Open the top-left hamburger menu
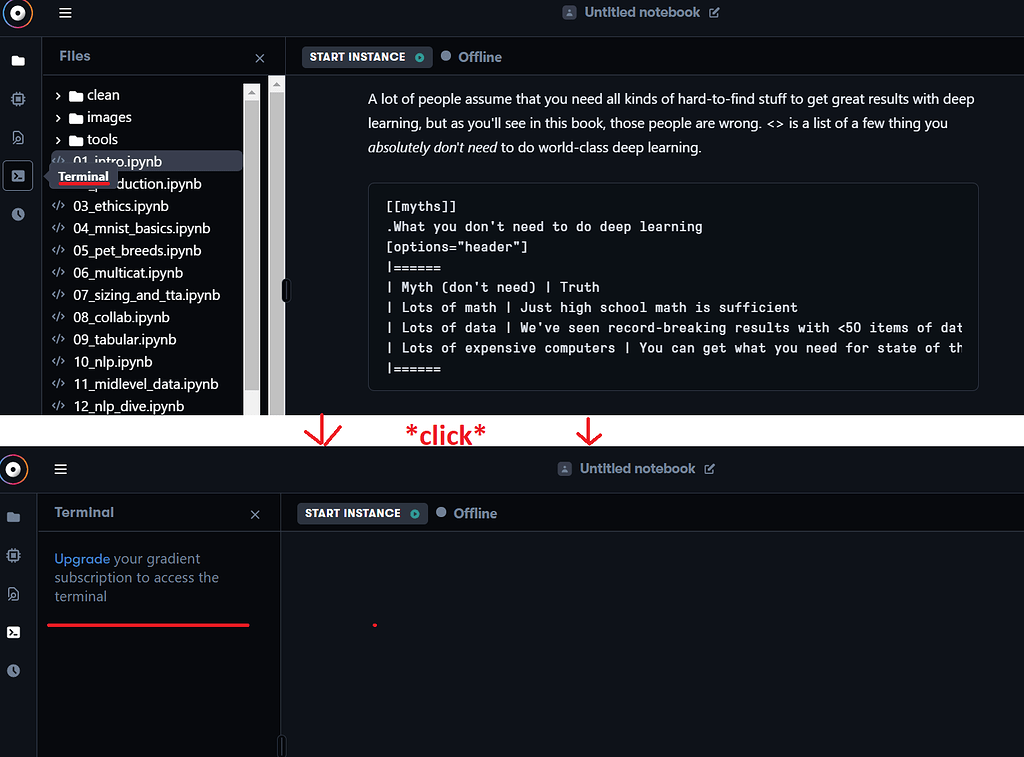This screenshot has width=1024, height=757. click(x=65, y=13)
